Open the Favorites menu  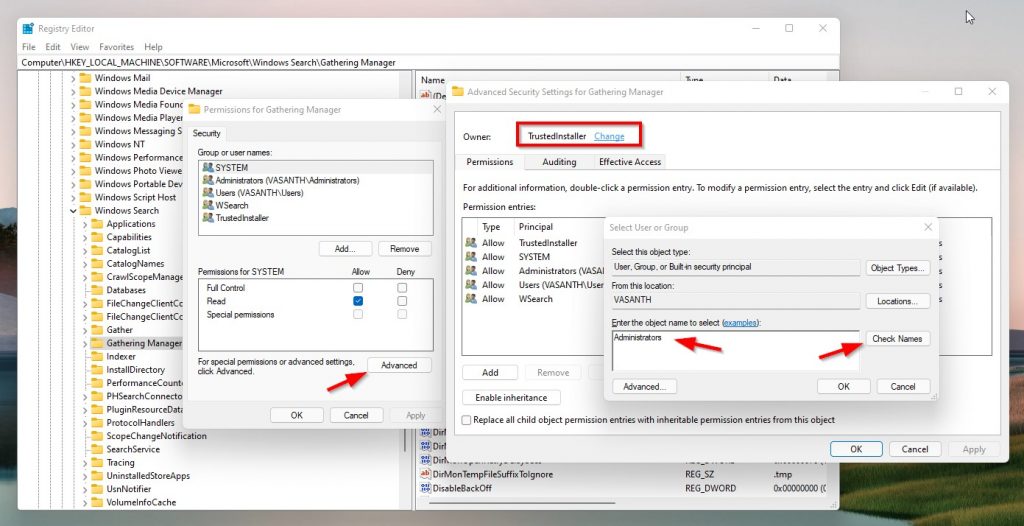(116, 47)
